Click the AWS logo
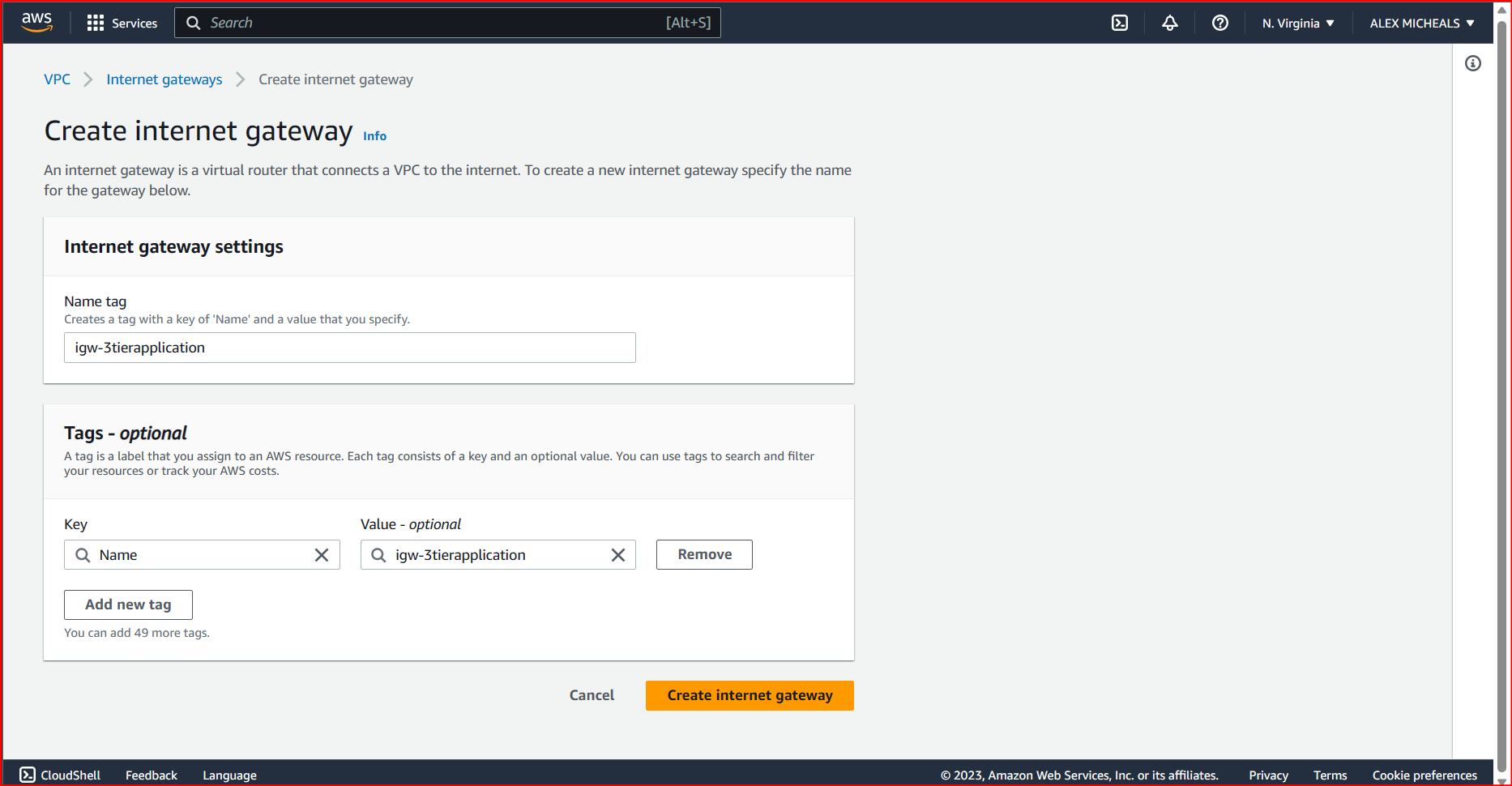1512x786 pixels. tap(36, 23)
